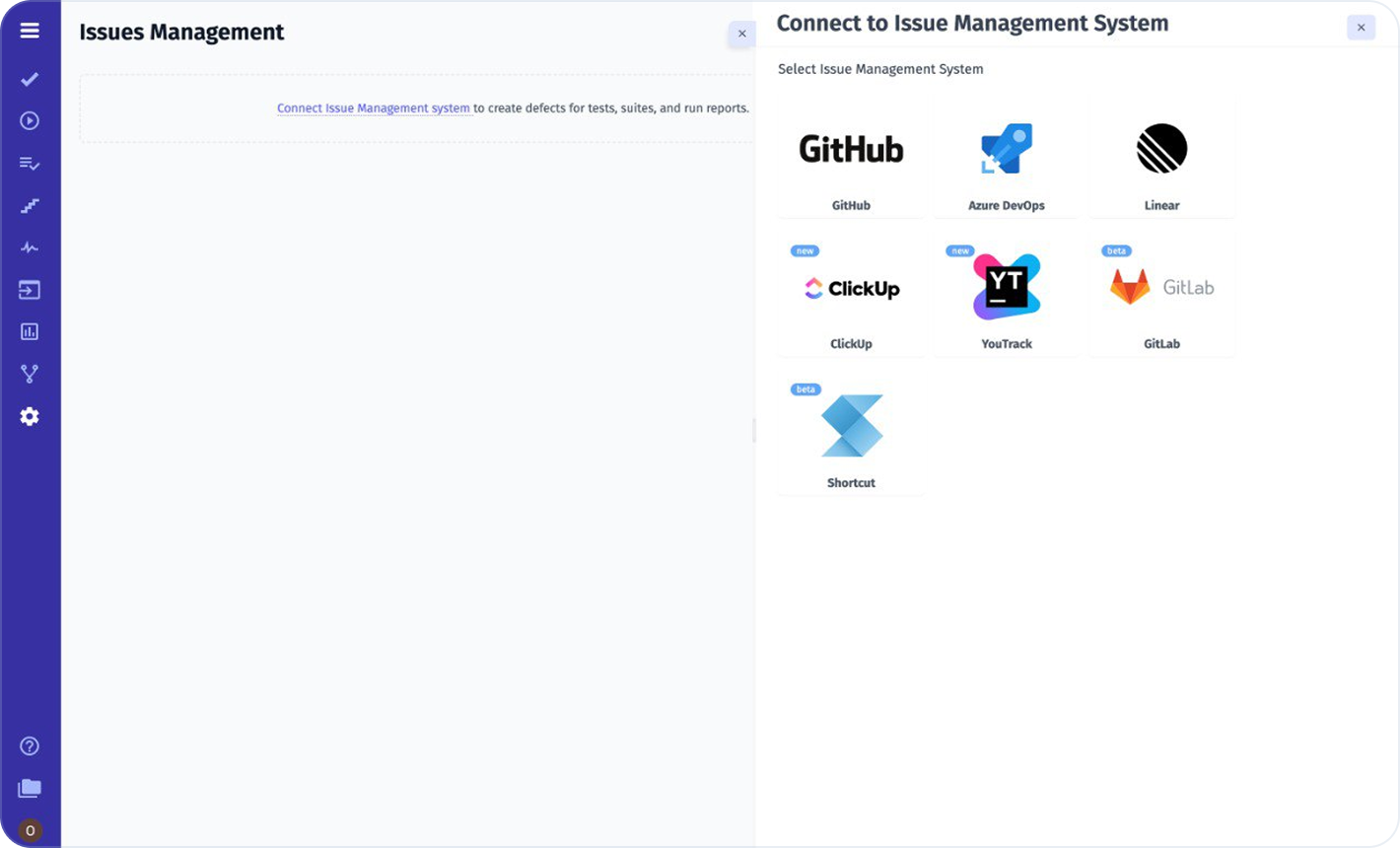Open the Runs play icon in sidebar
Viewport: 1400px width, 848px height.
tap(29, 120)
